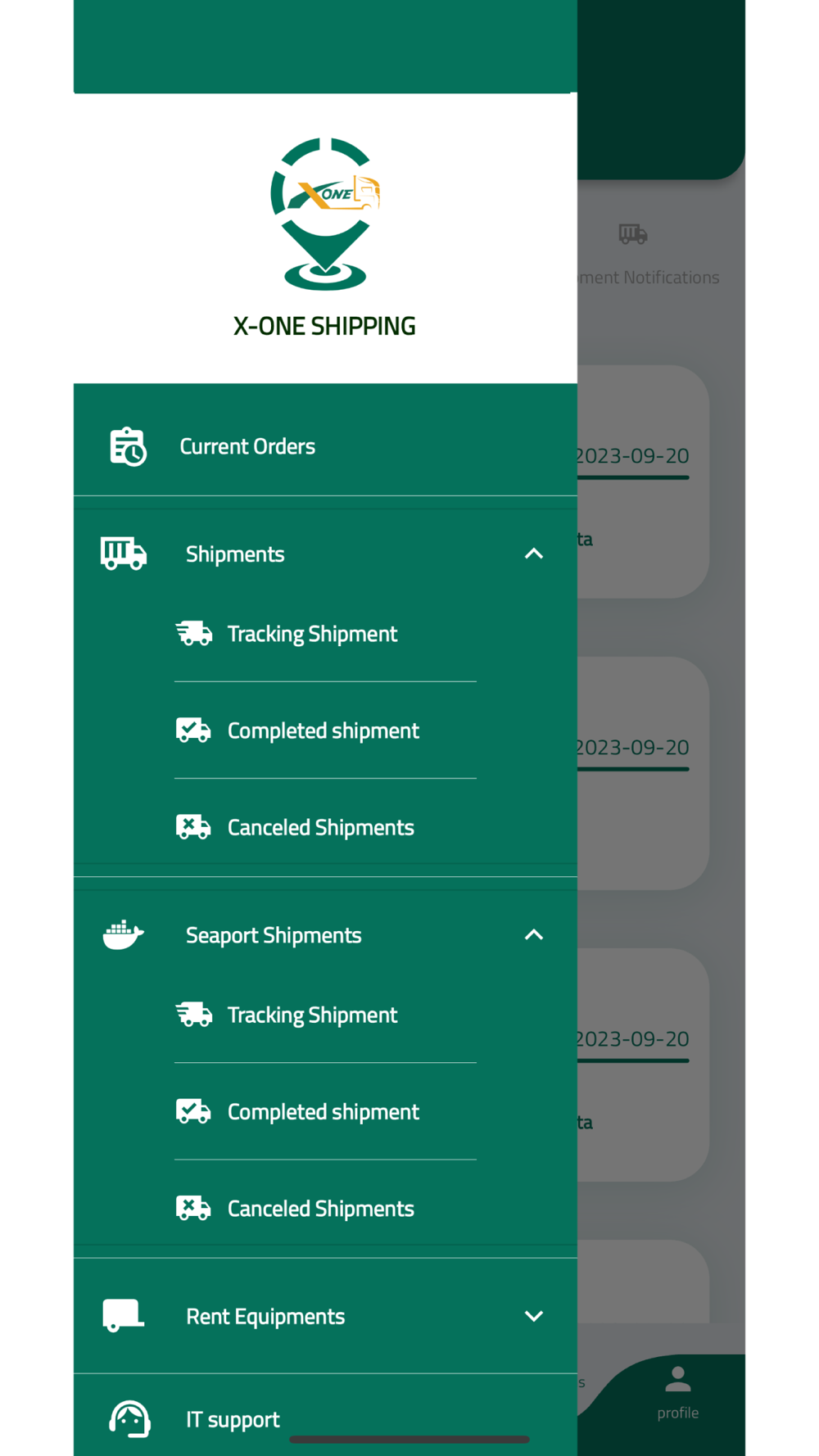
Task: Click checkmark truck icon for Completed shipment under Shipments
Action: click(x=193, y=730)
